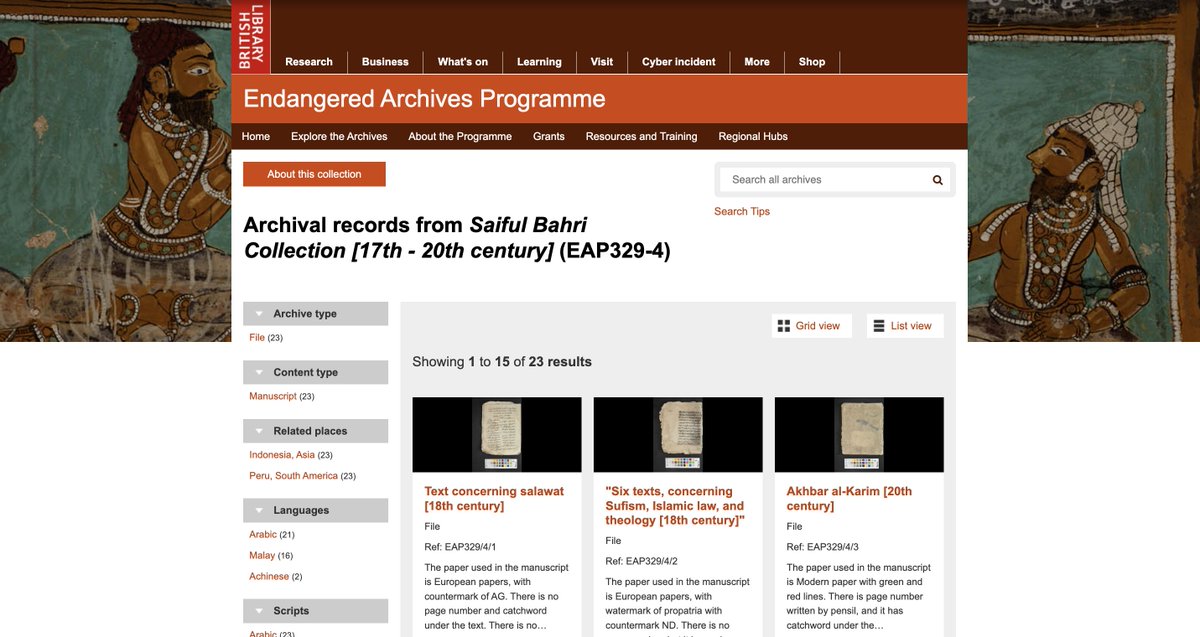Open Akhbar al-Karim [20th century] title
Screen dimensions: 1200x637
pos(849,498)
